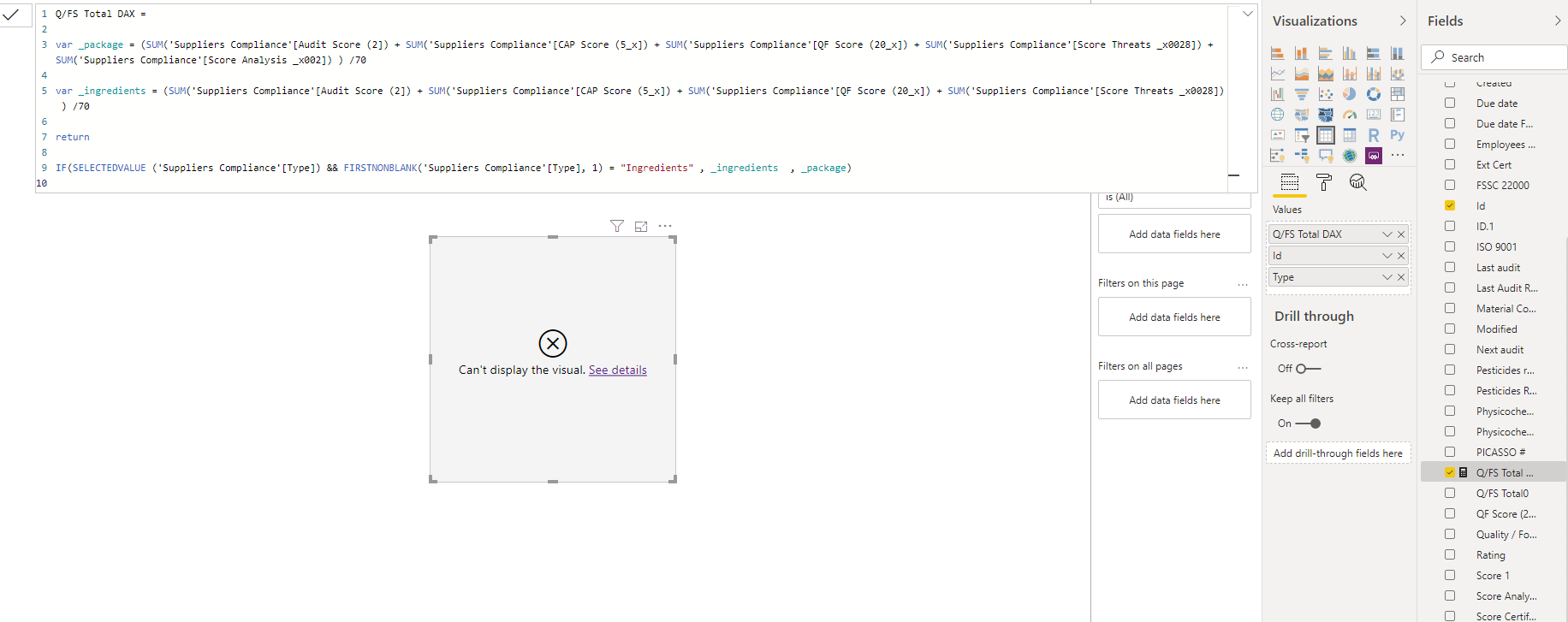
Task: Select the matrix visualization
Action: (1349, 135)
